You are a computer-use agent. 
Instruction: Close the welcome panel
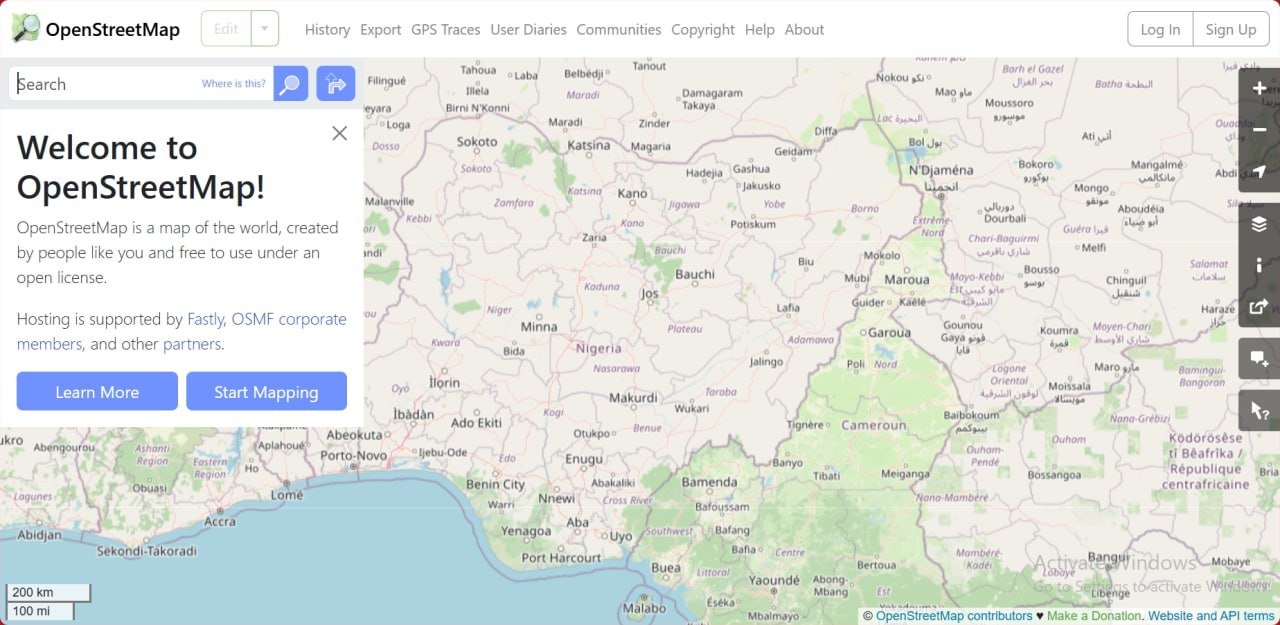click(340, 133)
